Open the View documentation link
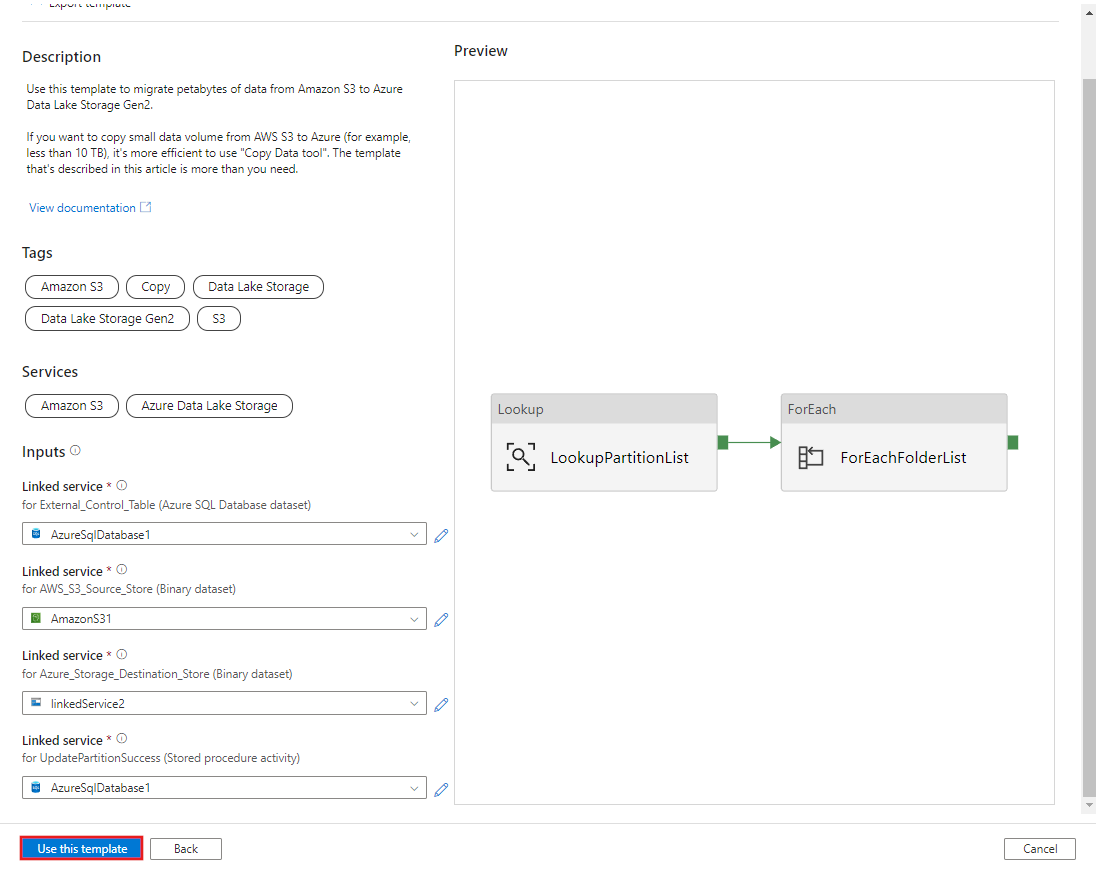The height and width of the screenshot is (872, 1096). pyautogui.click(x=82, y=207)
